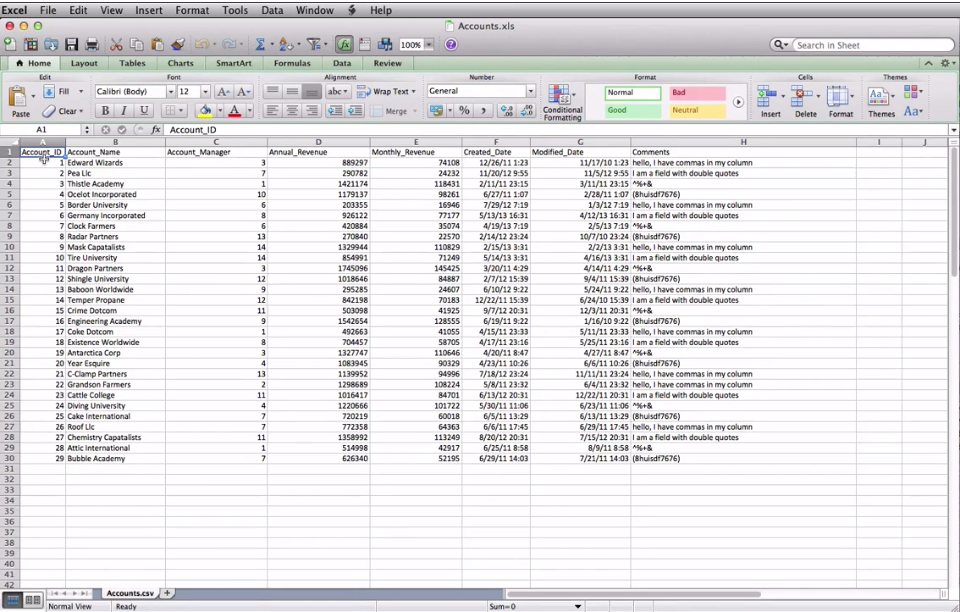This screenshot has height=612, width=960.
Task: Click the Search in Sheet field
Action: [x=874, y=45]
